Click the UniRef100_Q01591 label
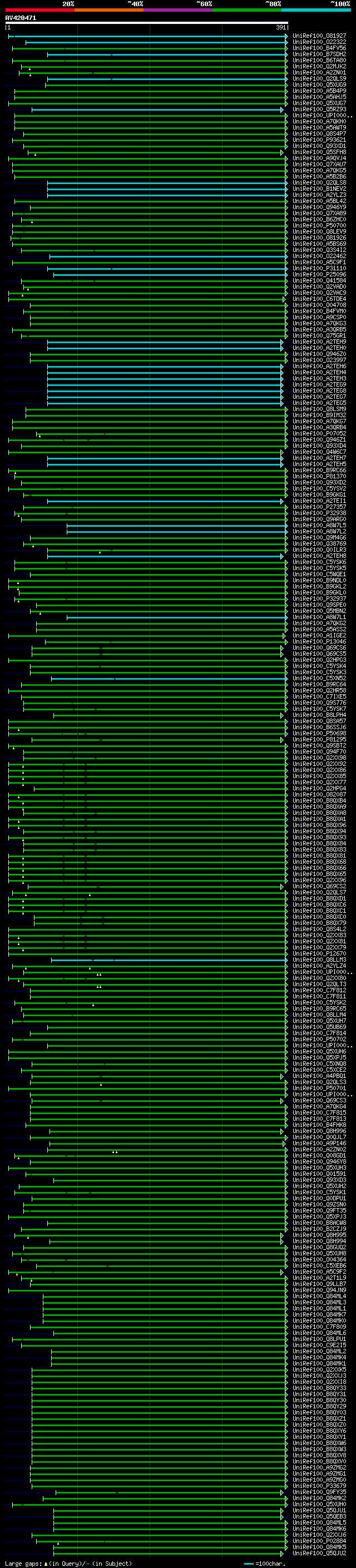Image resolution: width=356 pixels, height=1568 pixels. (319, 1174)
